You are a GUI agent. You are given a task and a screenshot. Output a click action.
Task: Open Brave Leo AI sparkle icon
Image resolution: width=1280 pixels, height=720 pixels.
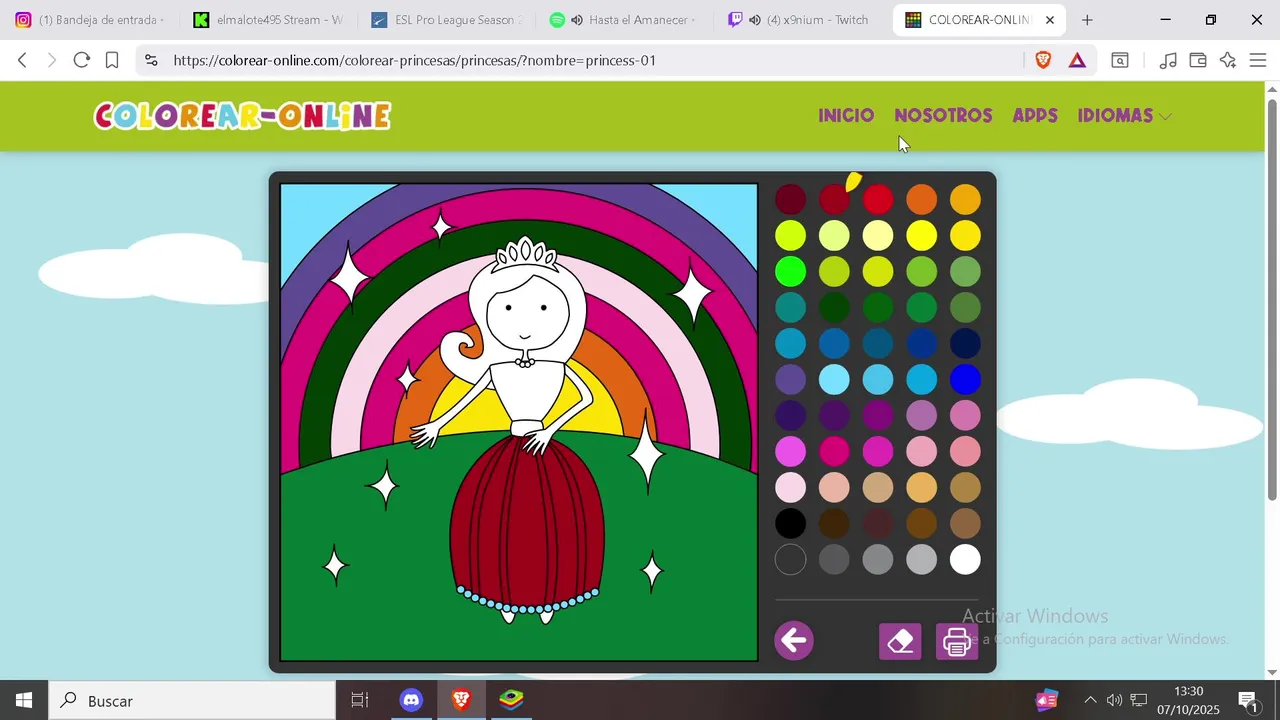[x=1228, y=60]
